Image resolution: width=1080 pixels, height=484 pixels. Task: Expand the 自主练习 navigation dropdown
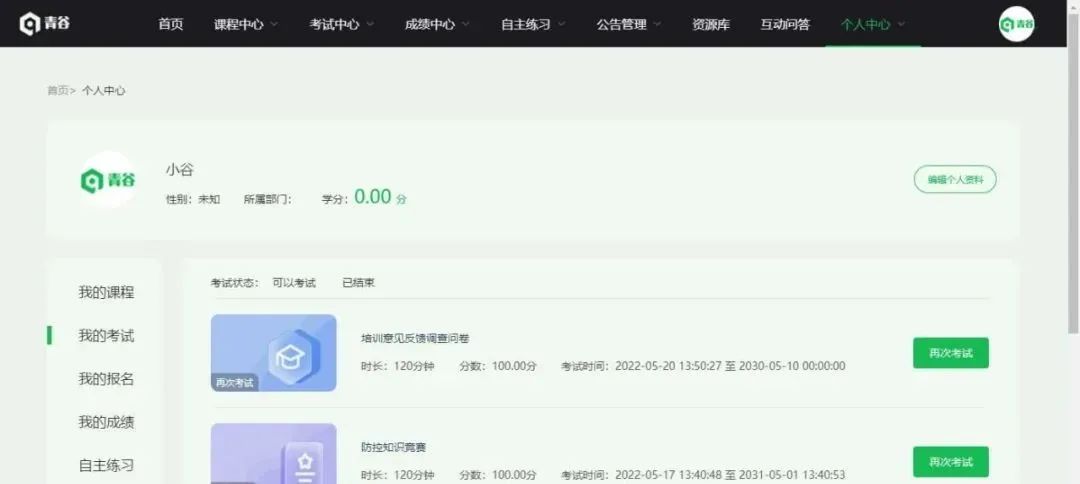point(533,24)
